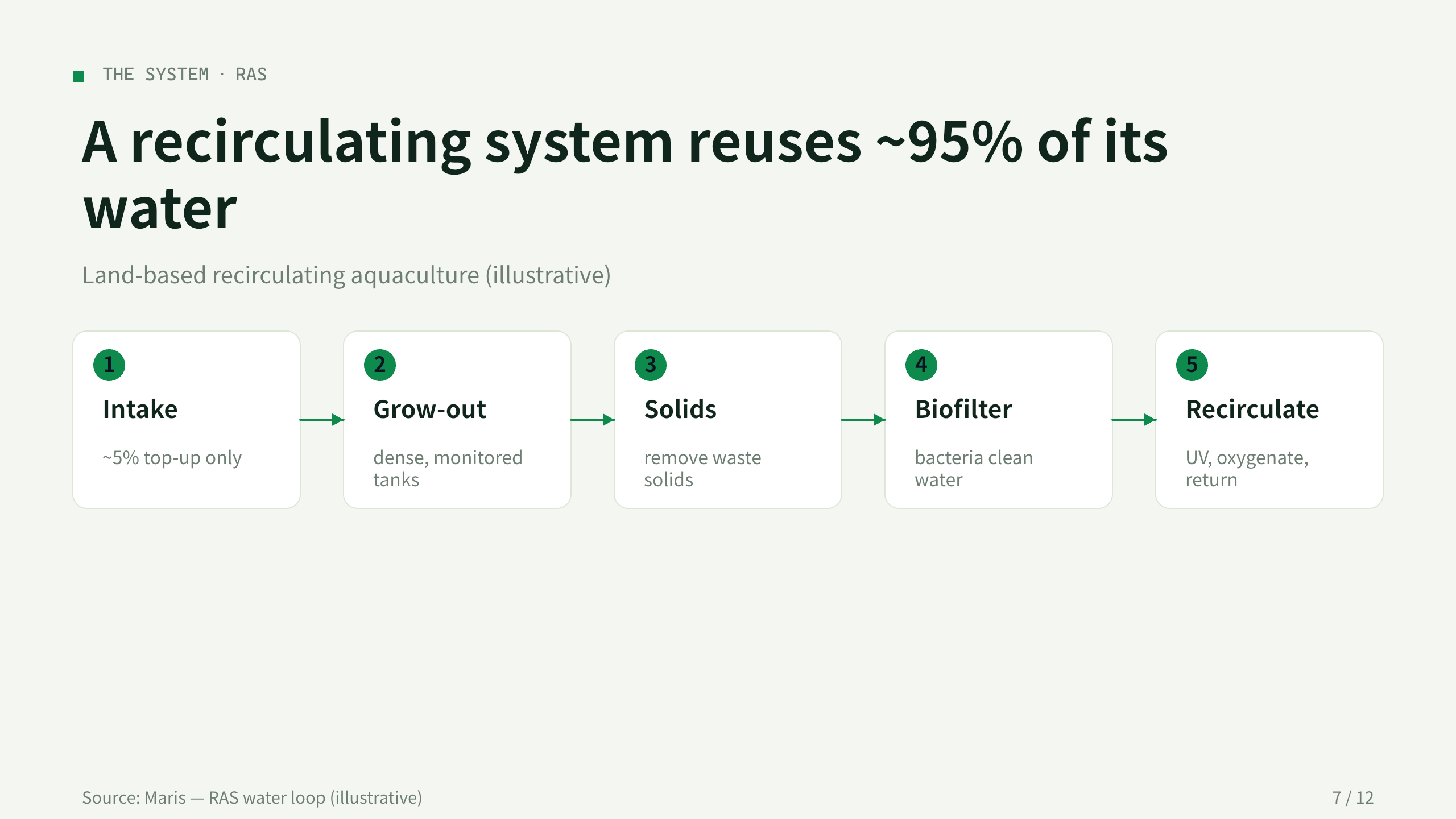Select the Intake card heading
Image resolution: width=1456 pixels, height=819 pixels.
pyautogui.click(x=140, y=409)
